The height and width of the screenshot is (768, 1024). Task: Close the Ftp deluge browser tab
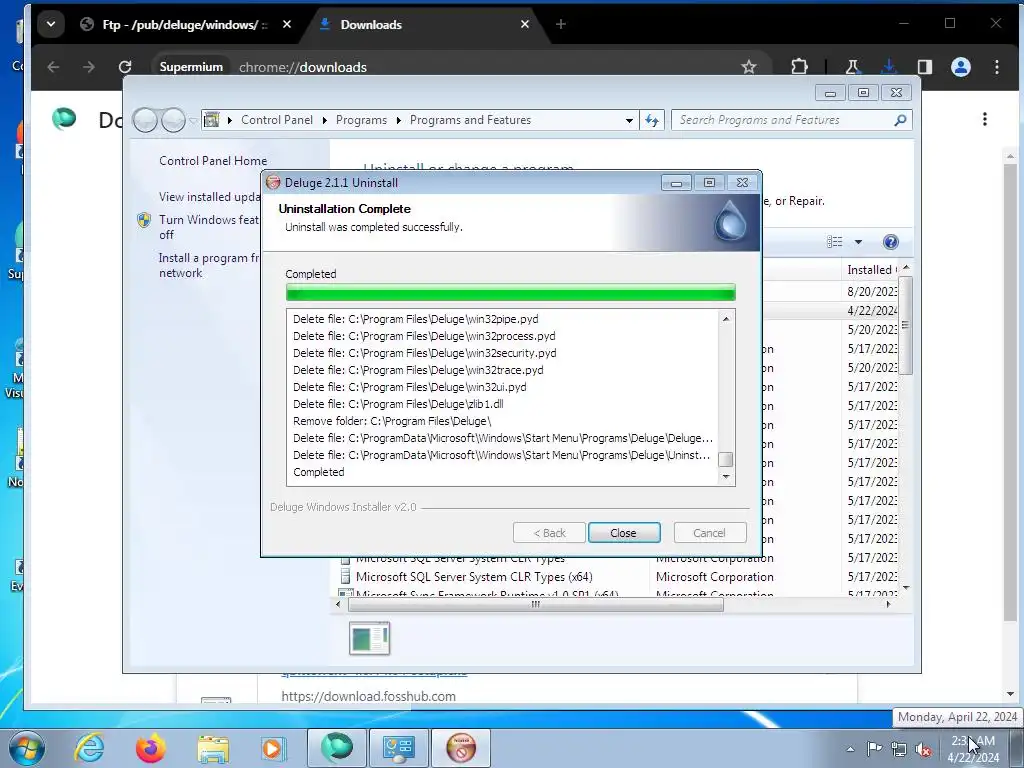click(287, 25)
